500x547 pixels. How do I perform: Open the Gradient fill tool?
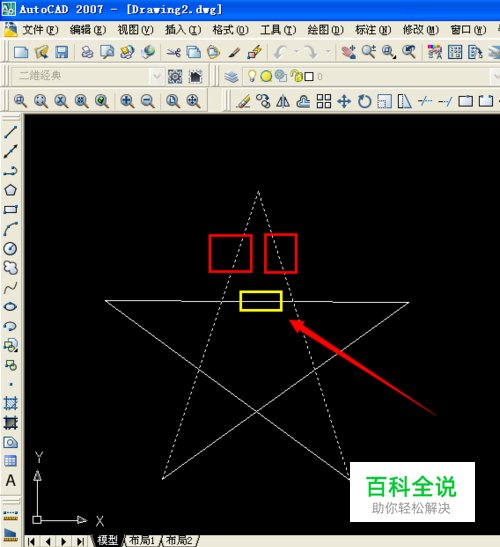[10, 423]
